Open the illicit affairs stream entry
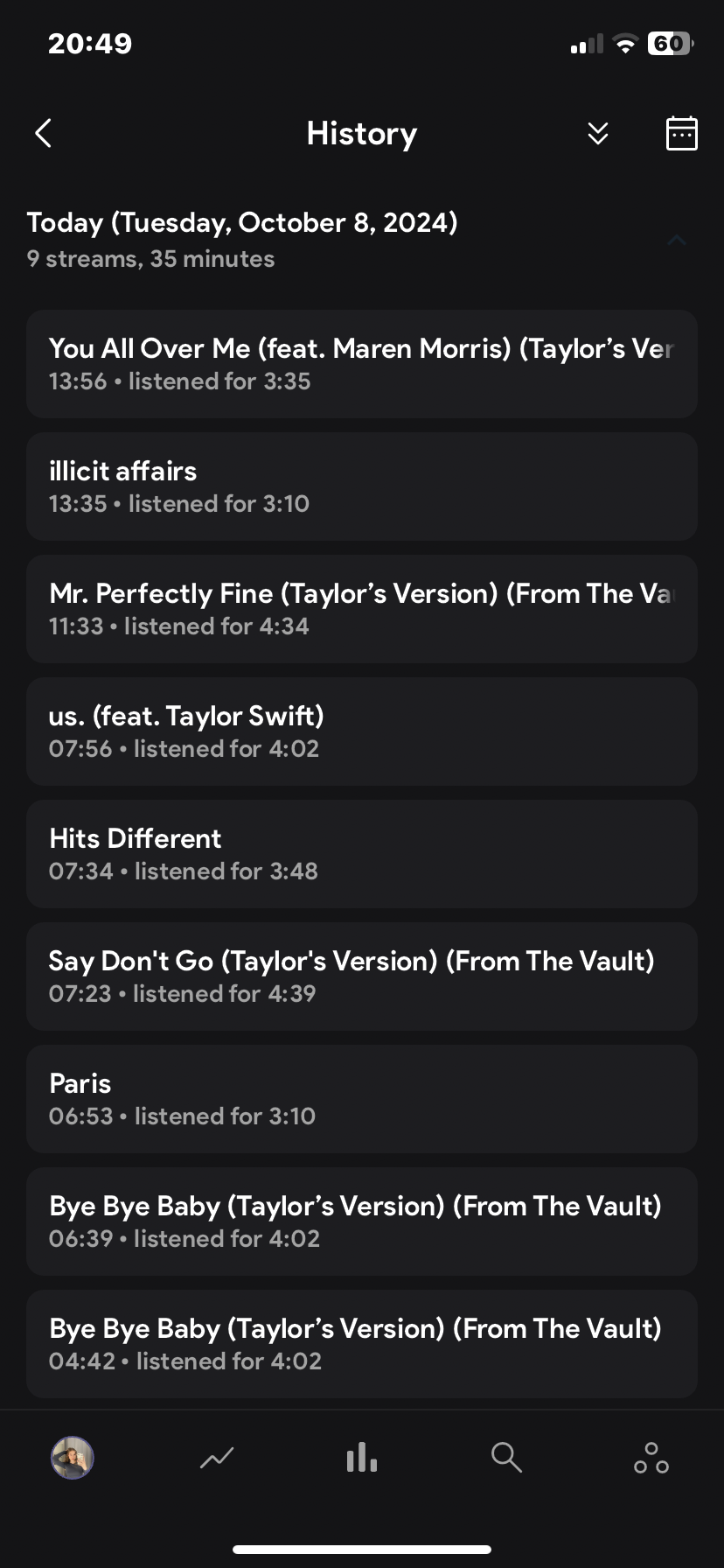 362,486
